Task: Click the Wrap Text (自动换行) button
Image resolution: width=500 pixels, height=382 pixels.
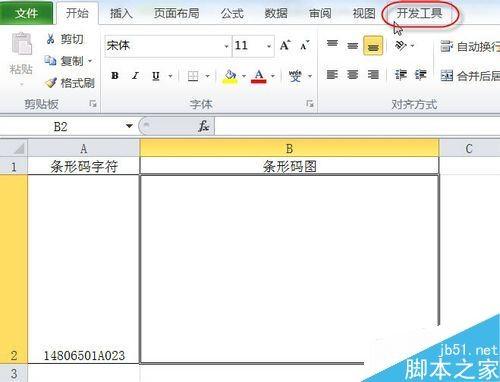Action: point(469,46)
